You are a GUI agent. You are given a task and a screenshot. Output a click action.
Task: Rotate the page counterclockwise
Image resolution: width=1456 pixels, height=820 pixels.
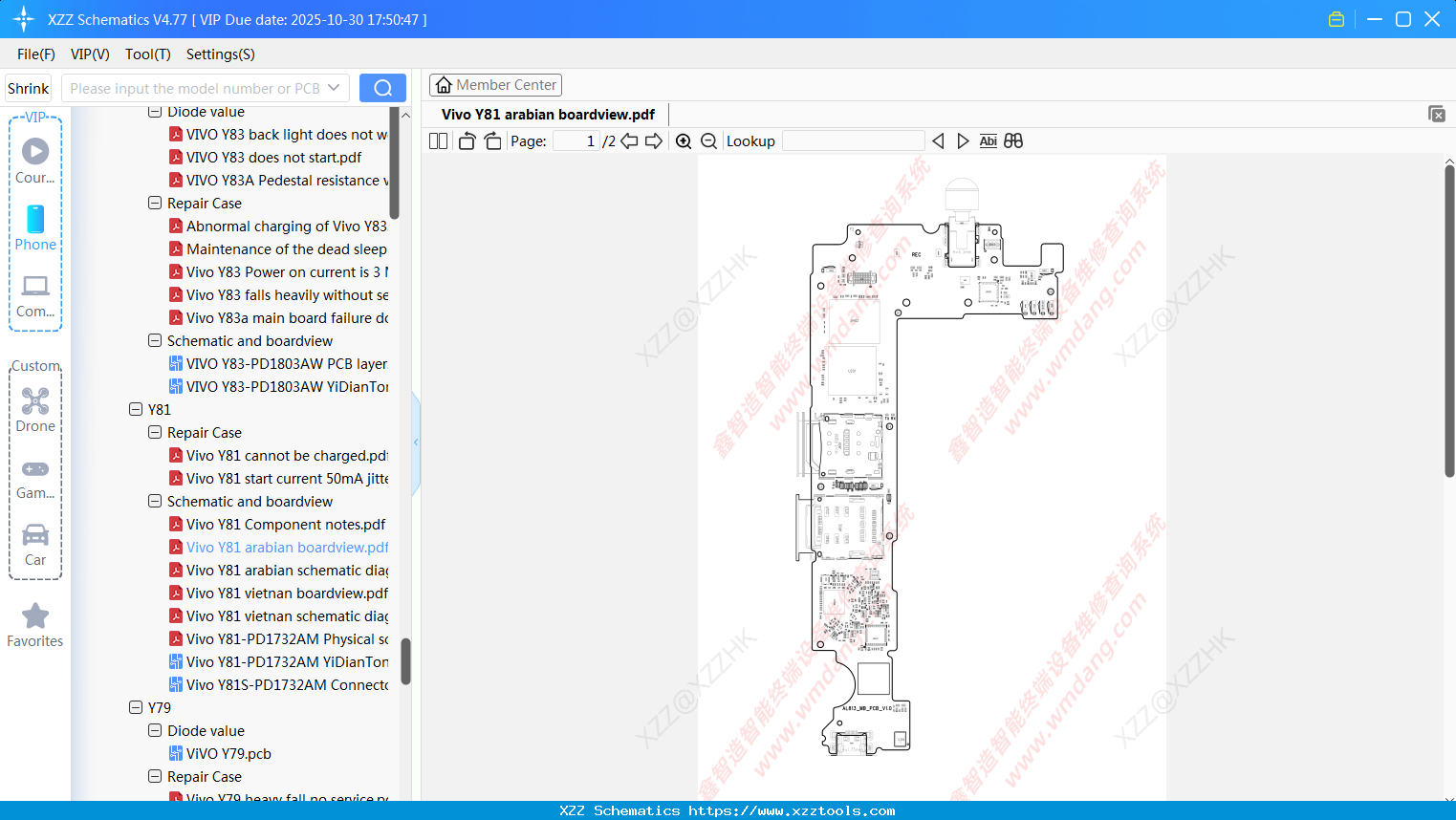pyautogui.click(x=467, y=141)
